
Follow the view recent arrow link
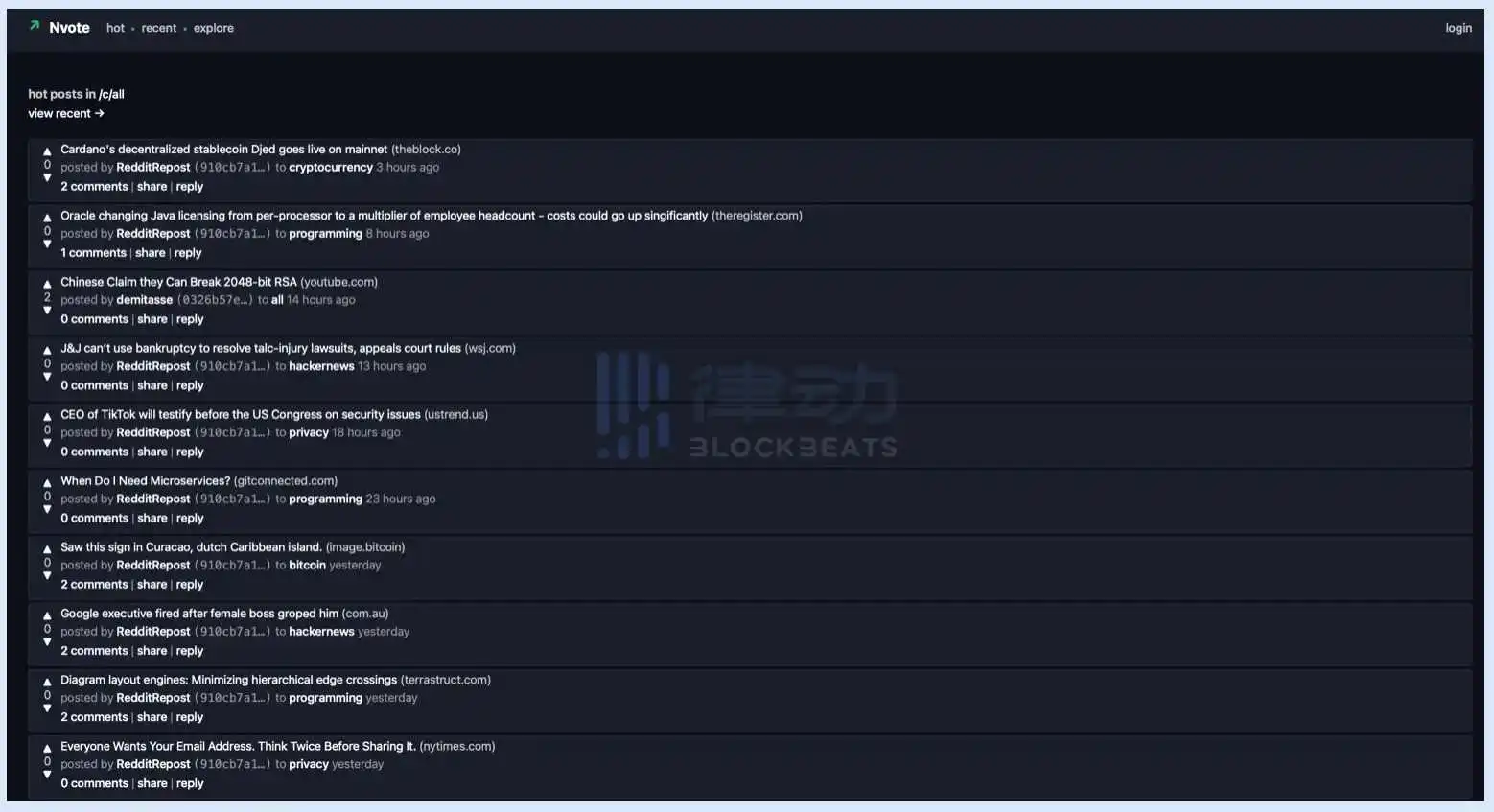(65, 113)
